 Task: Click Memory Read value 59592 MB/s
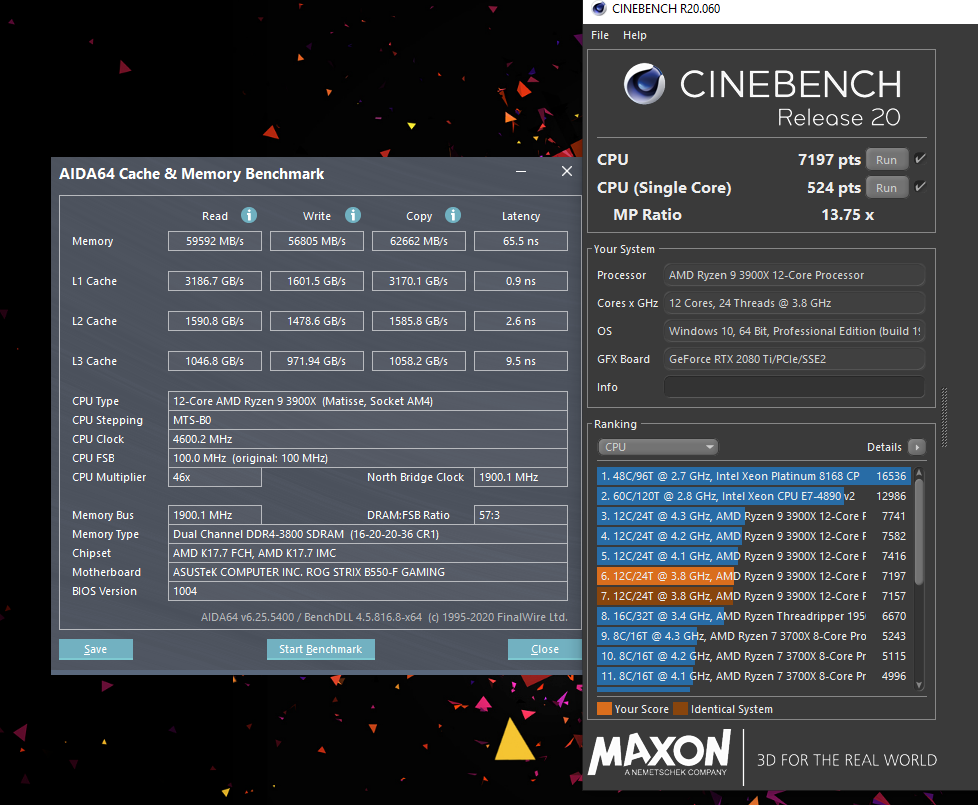(215, 241)
